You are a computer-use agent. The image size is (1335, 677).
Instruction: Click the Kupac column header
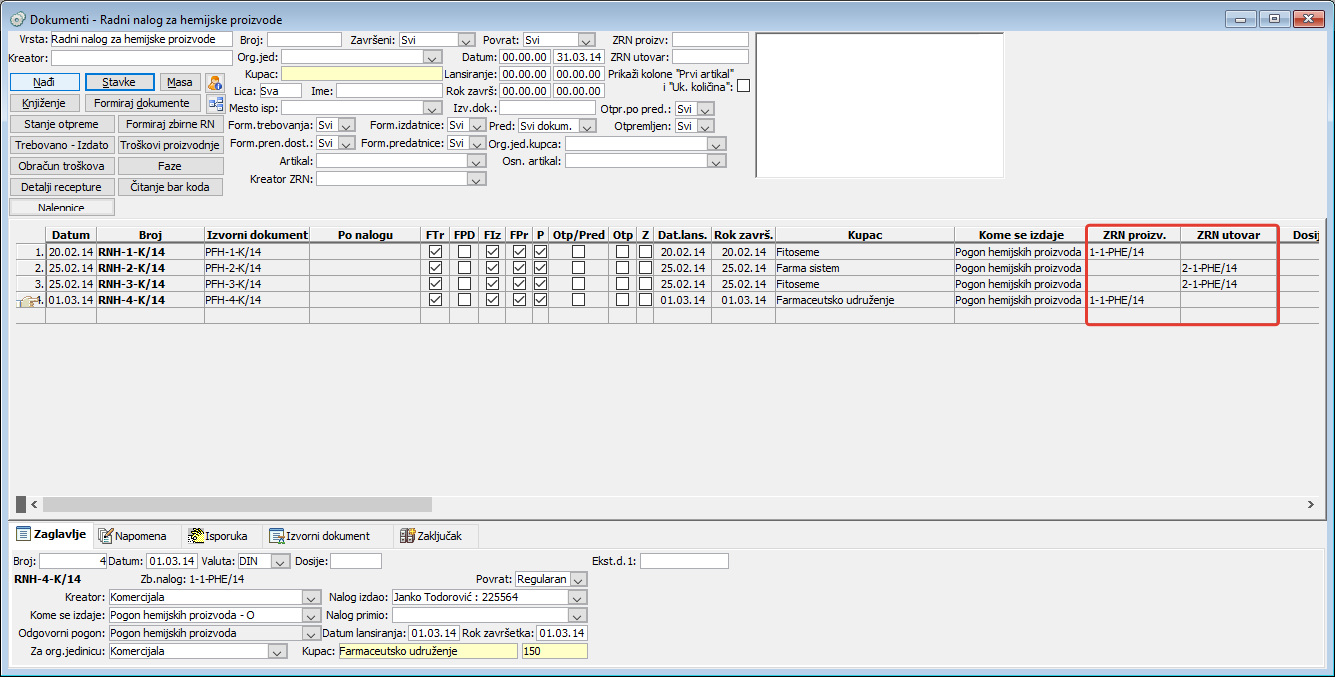click(864, 235)
